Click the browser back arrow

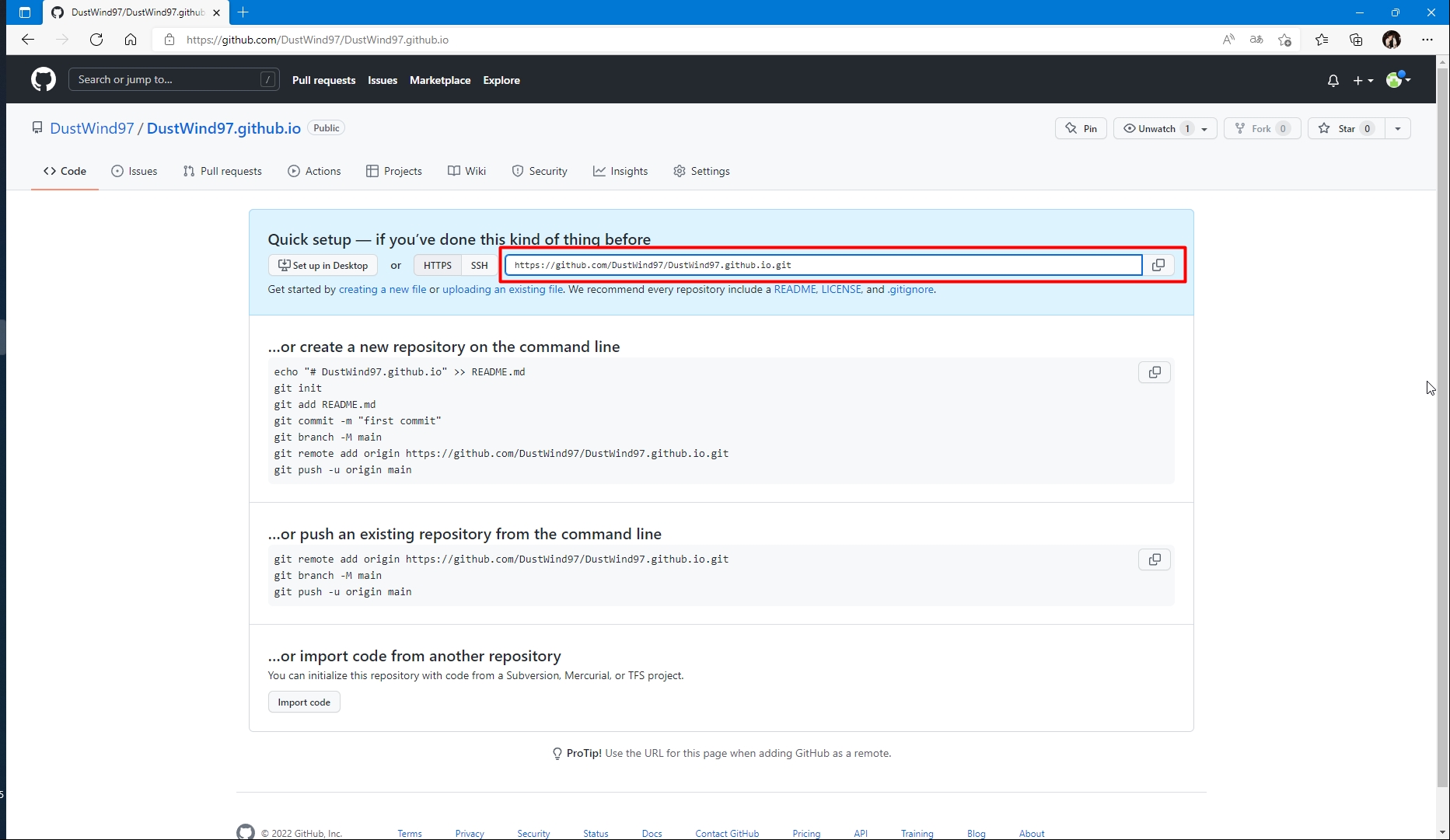tap(28, 40)
